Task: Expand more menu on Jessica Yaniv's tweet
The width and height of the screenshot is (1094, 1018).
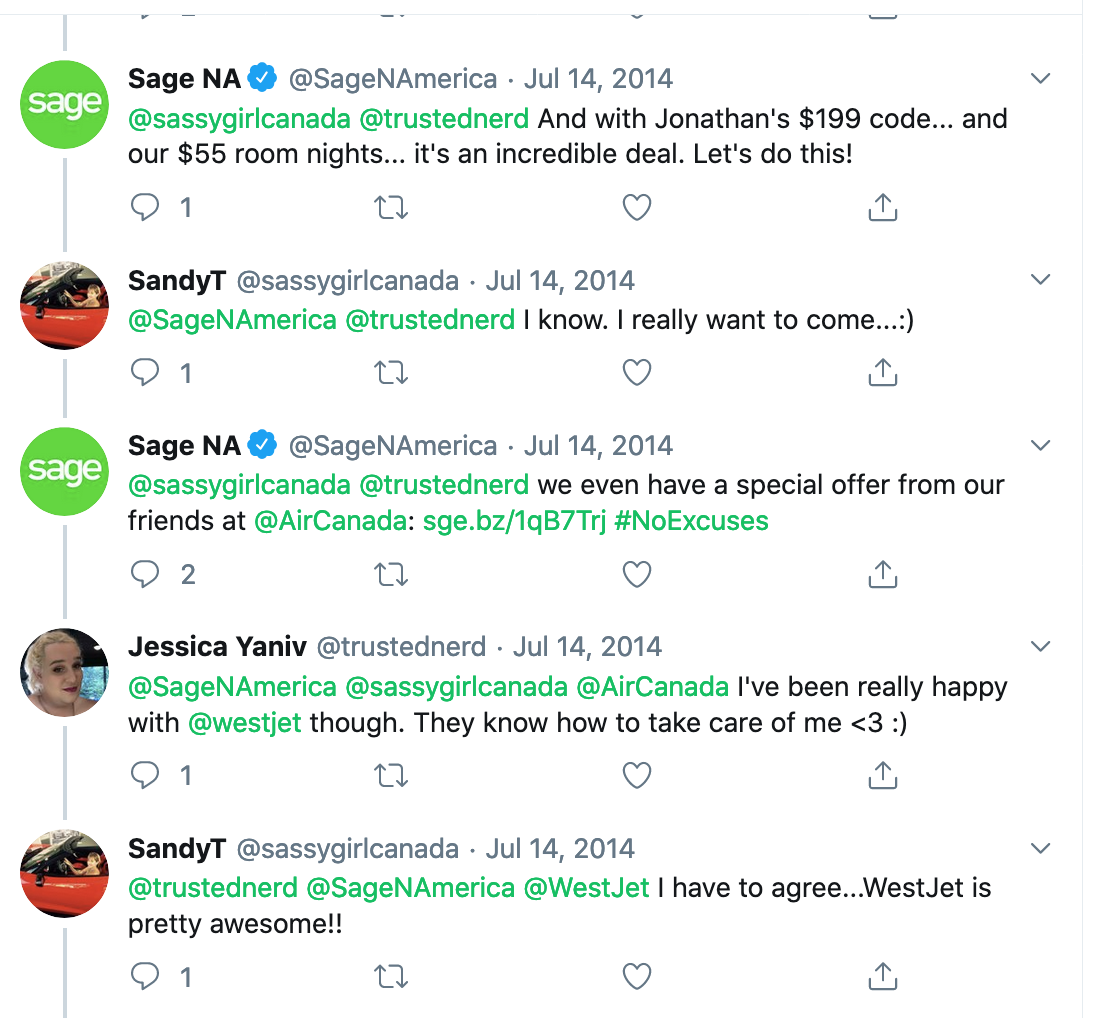Action: (x=1040, y=647)
